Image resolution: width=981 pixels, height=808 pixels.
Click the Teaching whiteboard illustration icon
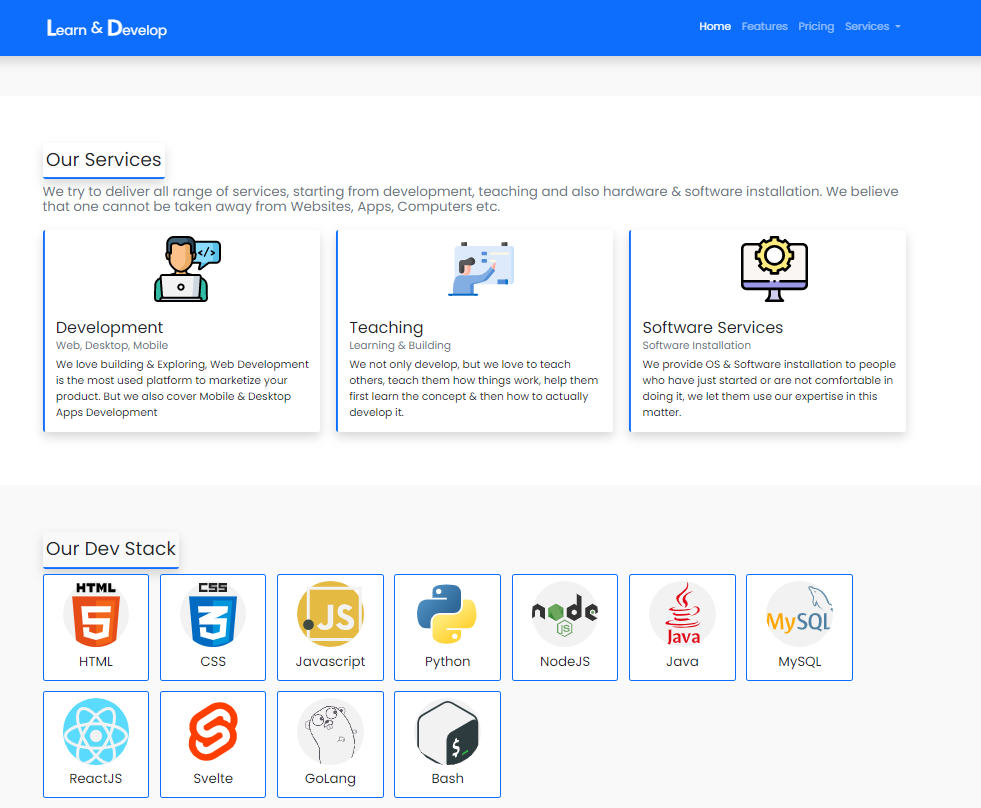pyautogui.click(x=480, y=269)
